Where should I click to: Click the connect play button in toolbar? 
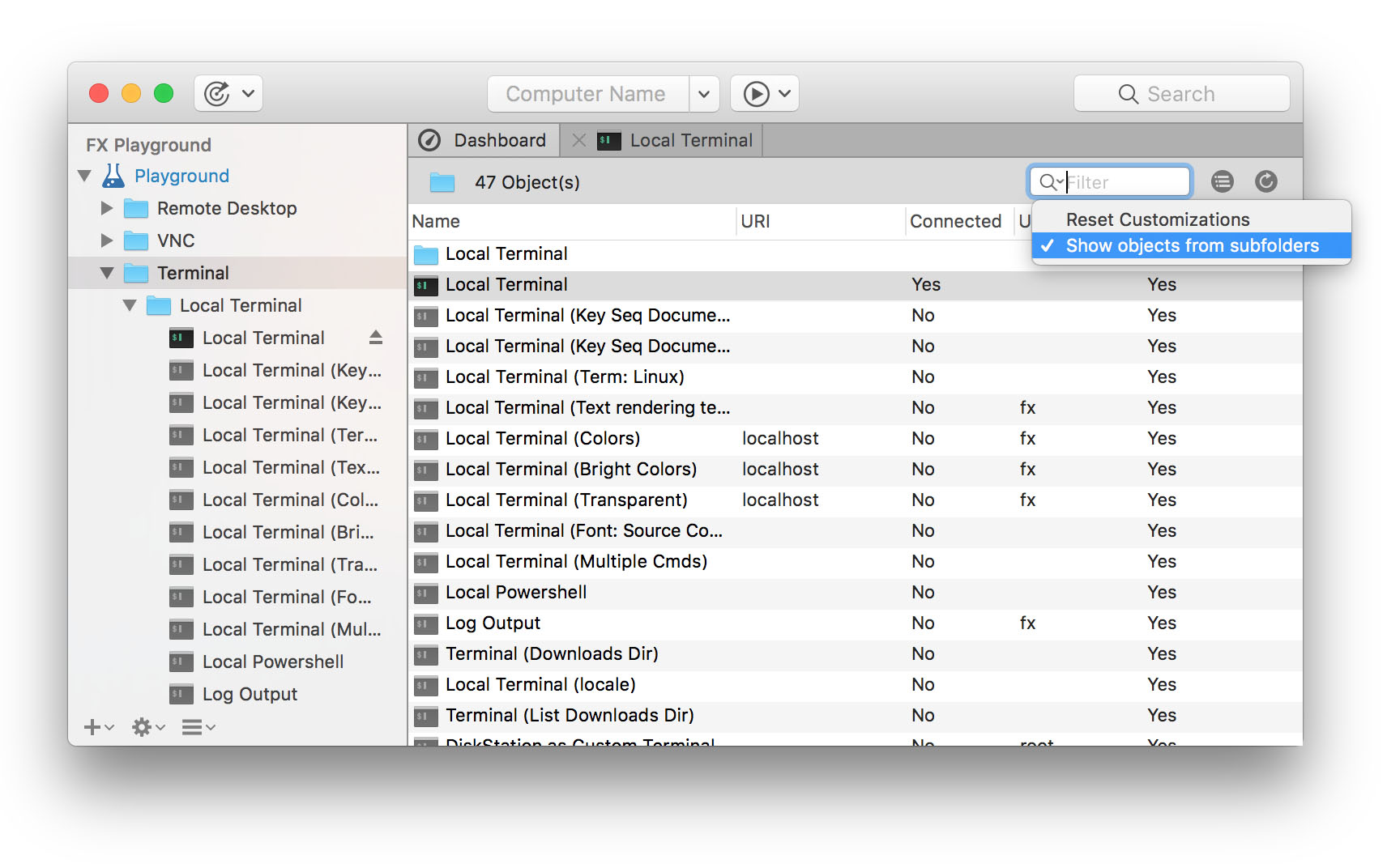756,94
